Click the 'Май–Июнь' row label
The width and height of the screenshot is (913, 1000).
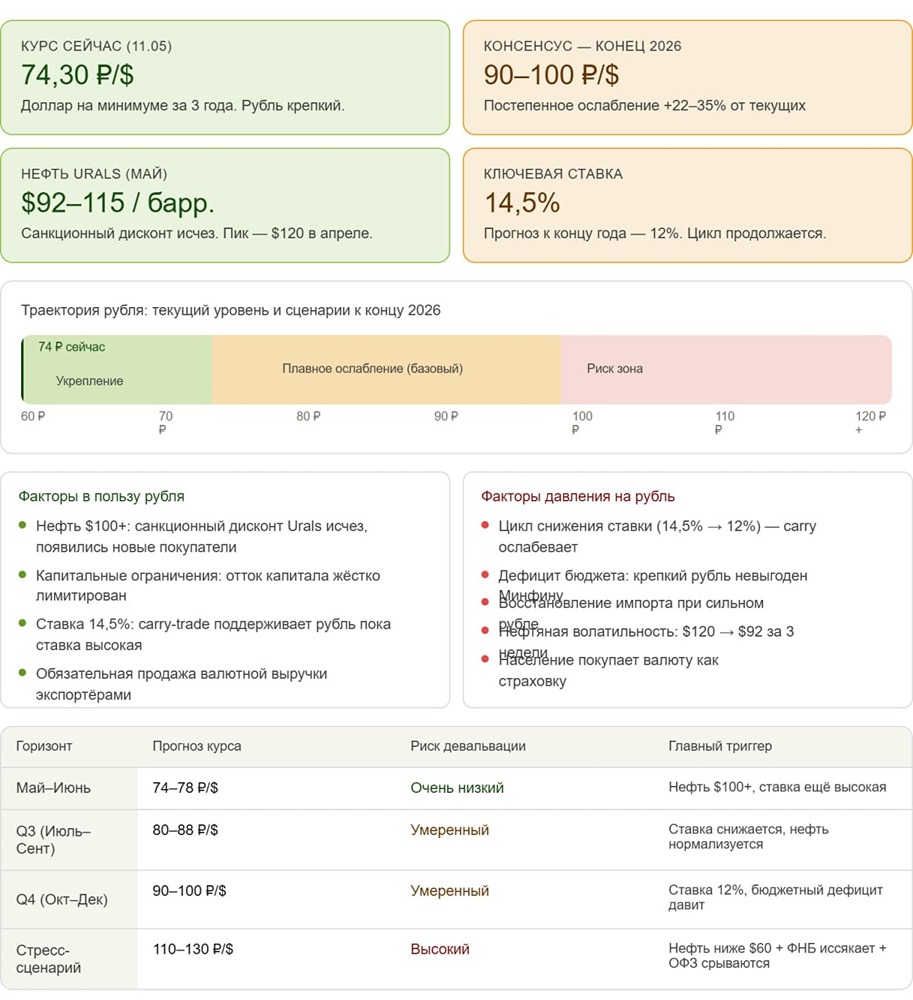click(x=54, y=788)
